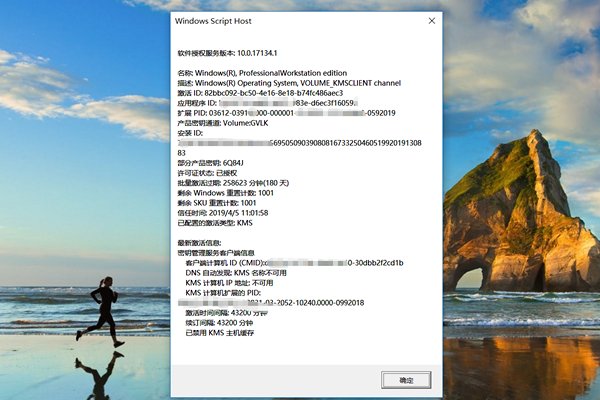Image resolution: width=600 pixels, height=400 pixels.
Task: Select the 客户端计算机 ID (CMID) line
Action: tap(294, 263)
